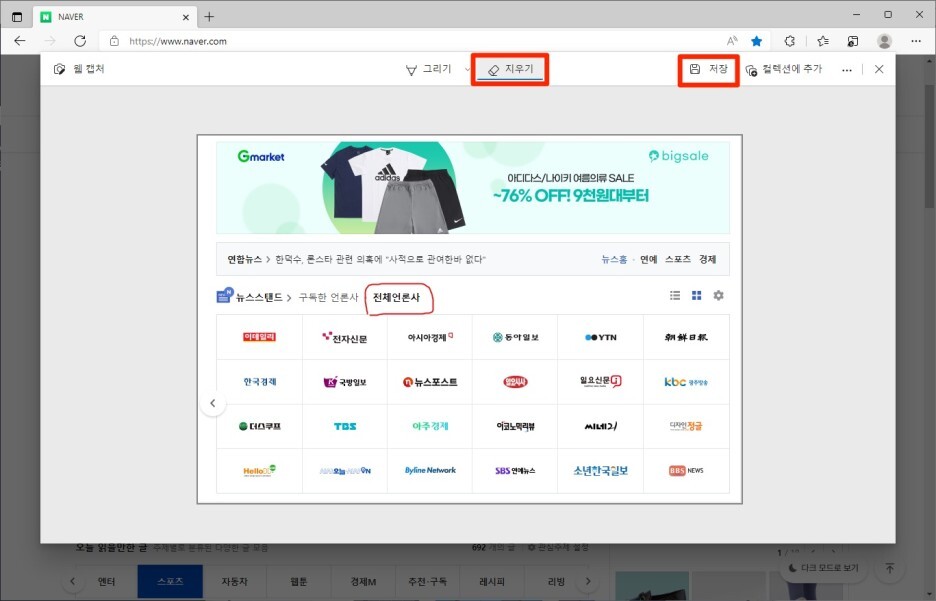936x601 pixels.
Task: Open Byline Network press logo
Action: (x=430, y=470)
